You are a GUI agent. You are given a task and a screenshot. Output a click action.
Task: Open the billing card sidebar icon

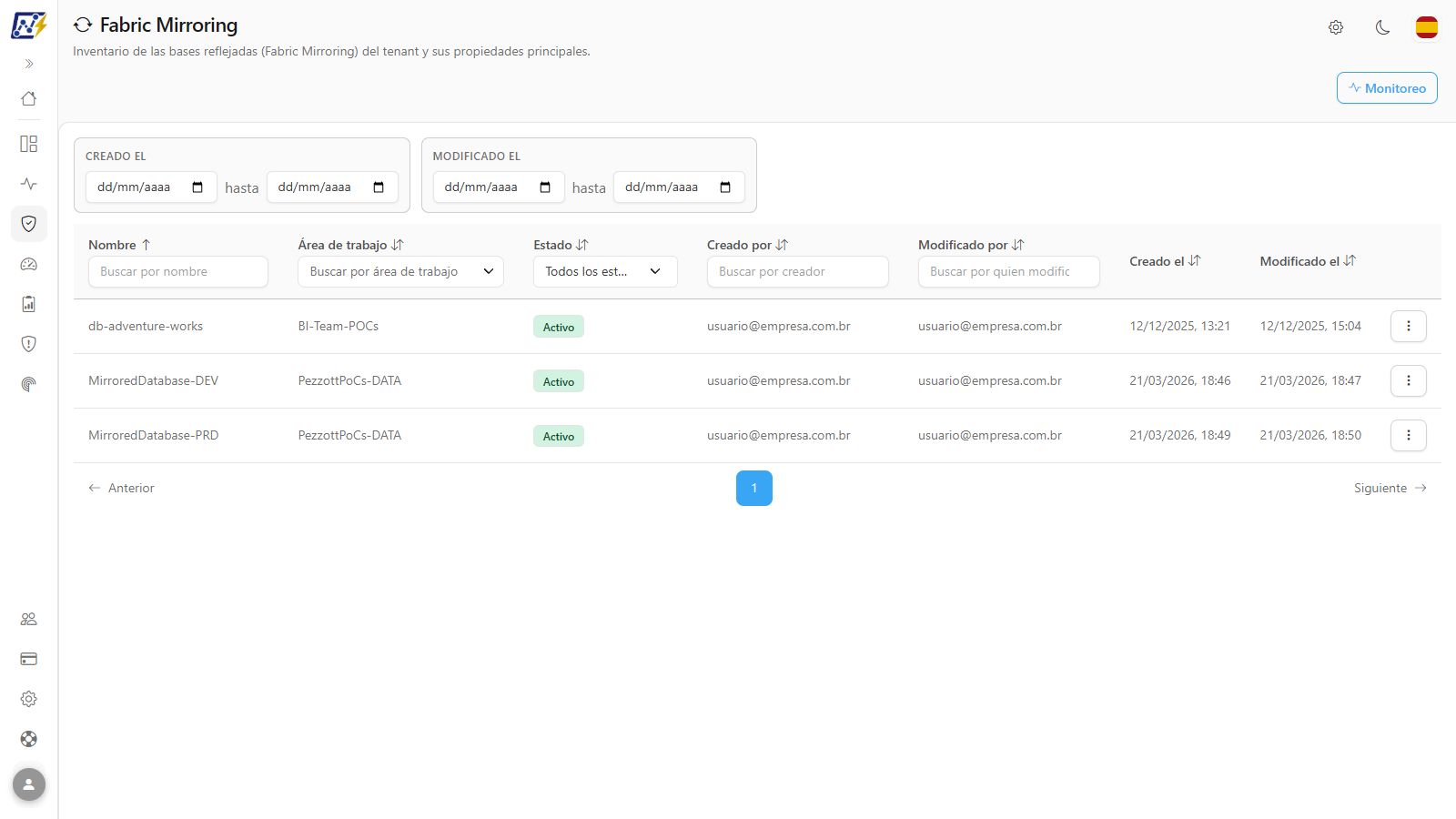29,659
